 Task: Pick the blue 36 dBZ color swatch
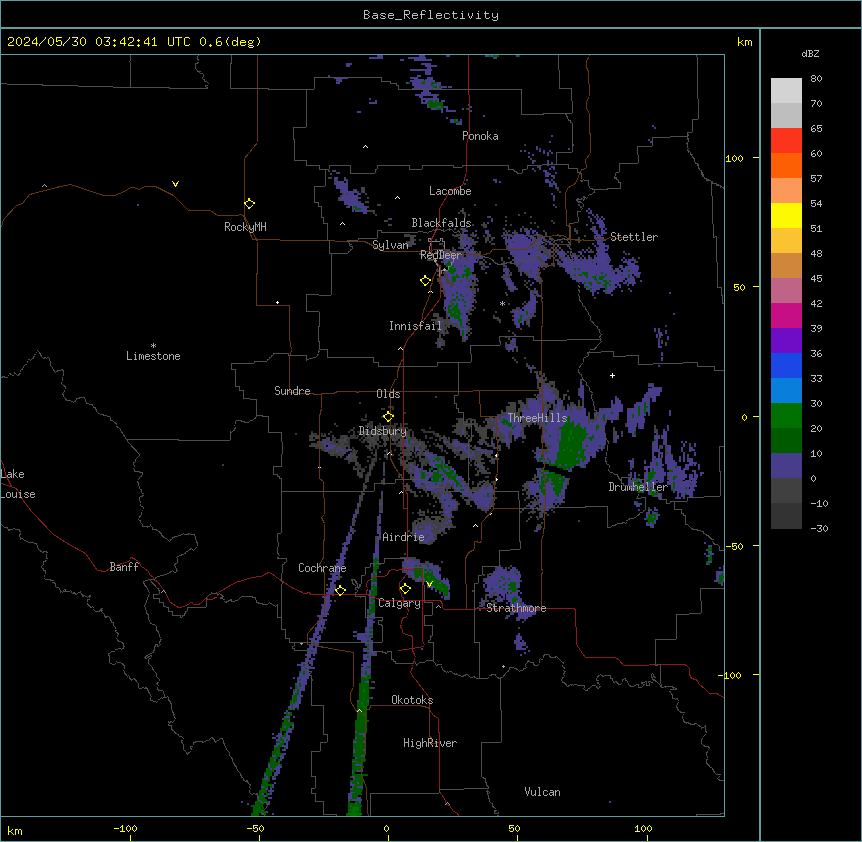786,365
